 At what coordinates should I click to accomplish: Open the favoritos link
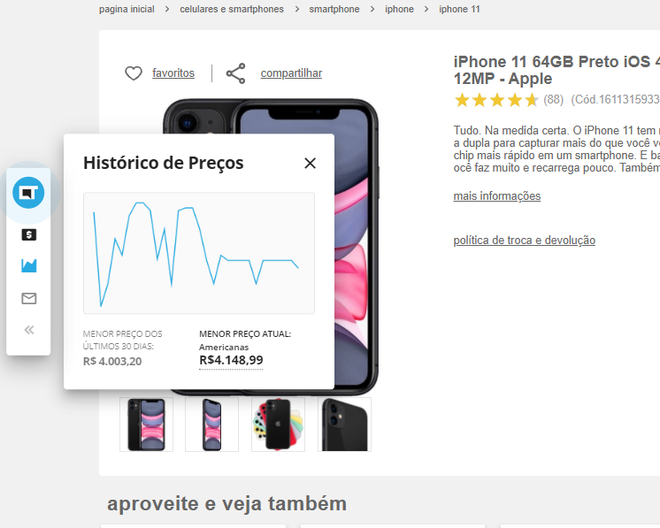pyautogui.click(x=173, y=73)
